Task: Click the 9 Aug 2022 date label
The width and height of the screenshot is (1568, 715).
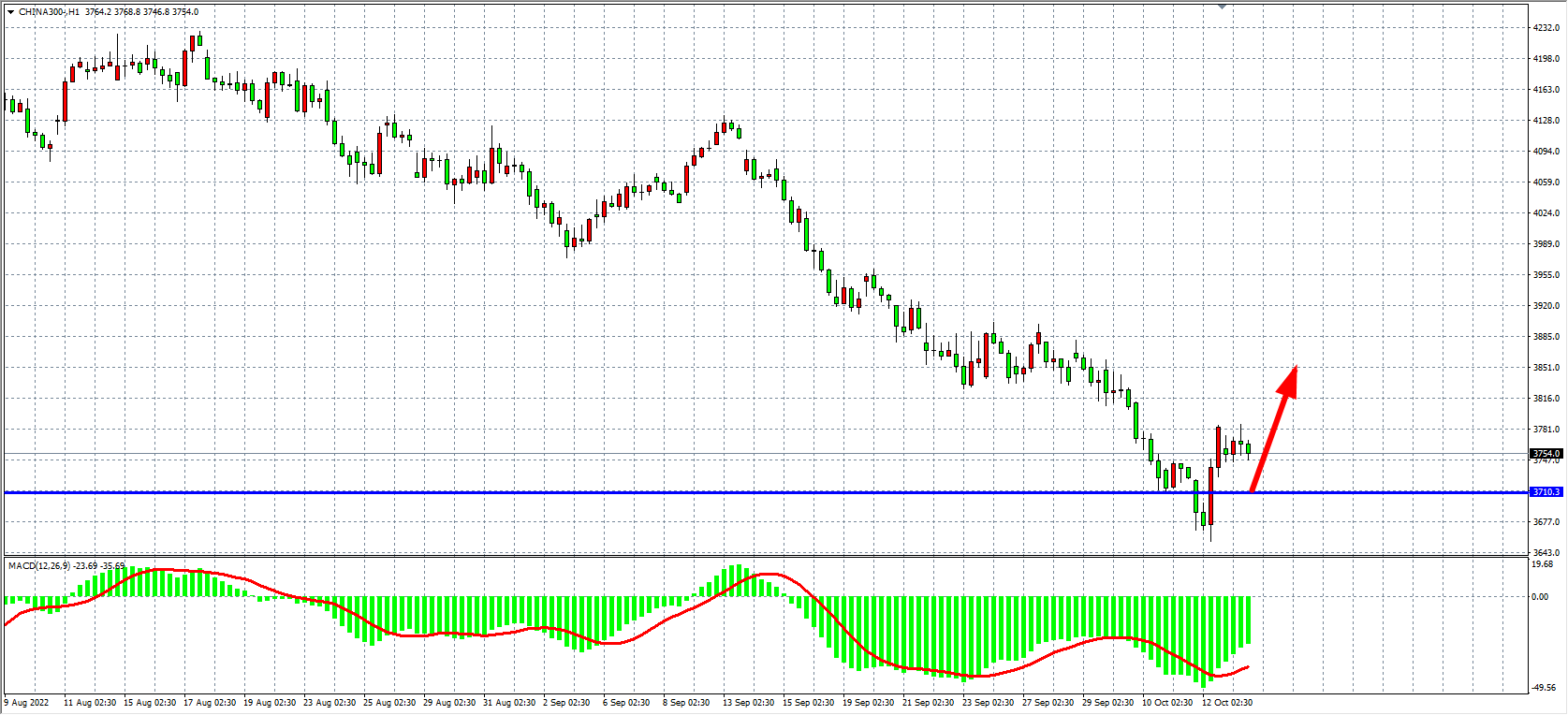Action: [x=27, y=702]
